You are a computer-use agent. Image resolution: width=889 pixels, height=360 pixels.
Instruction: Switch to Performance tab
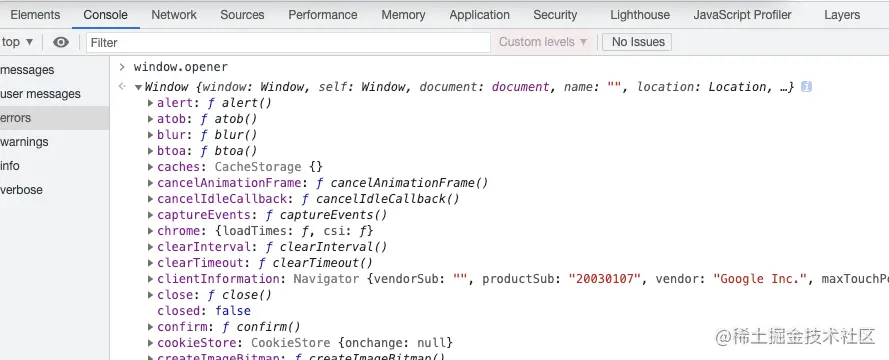tap(323, 15)
